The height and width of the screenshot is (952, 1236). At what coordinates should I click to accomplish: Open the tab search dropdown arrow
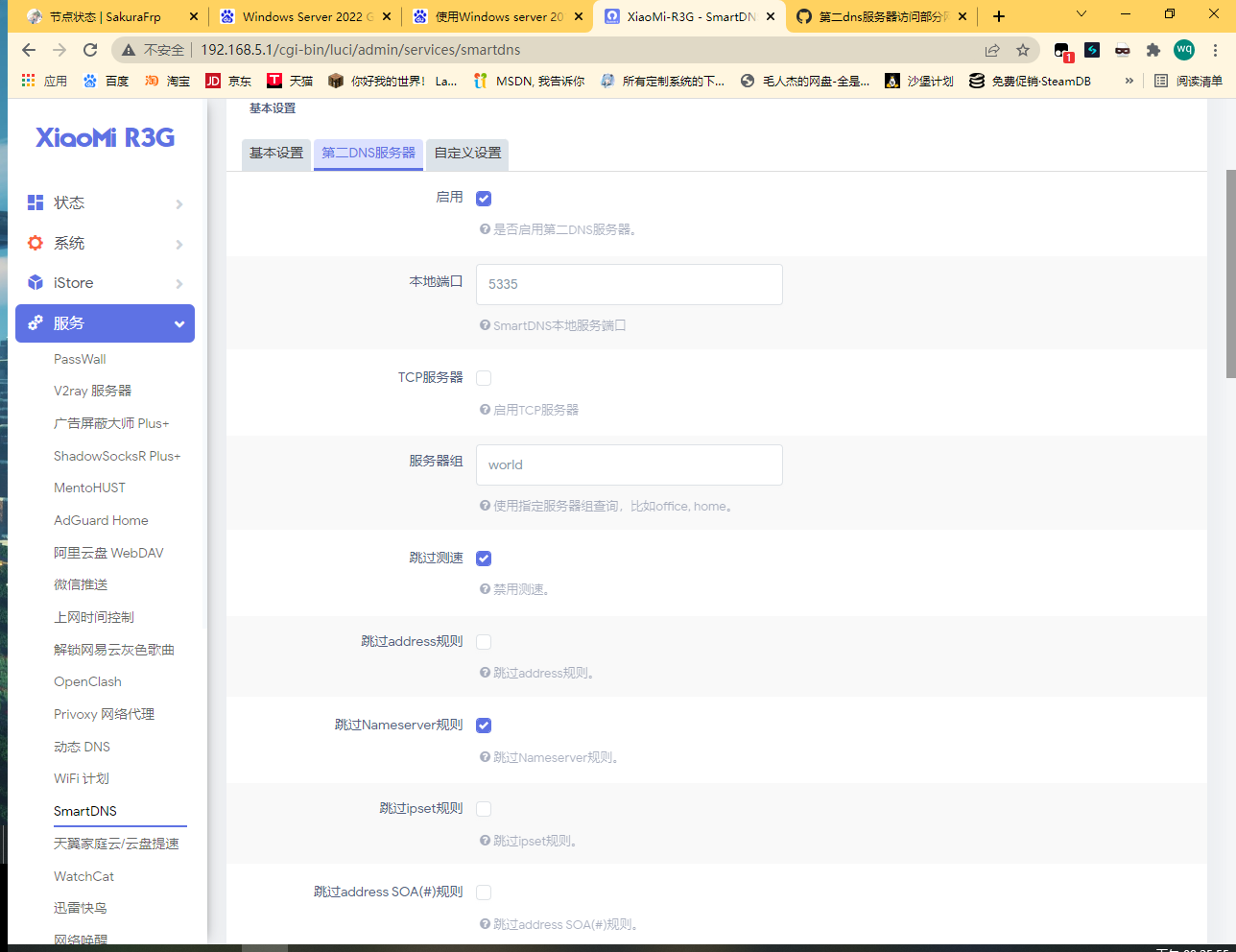coord(1081,15)
